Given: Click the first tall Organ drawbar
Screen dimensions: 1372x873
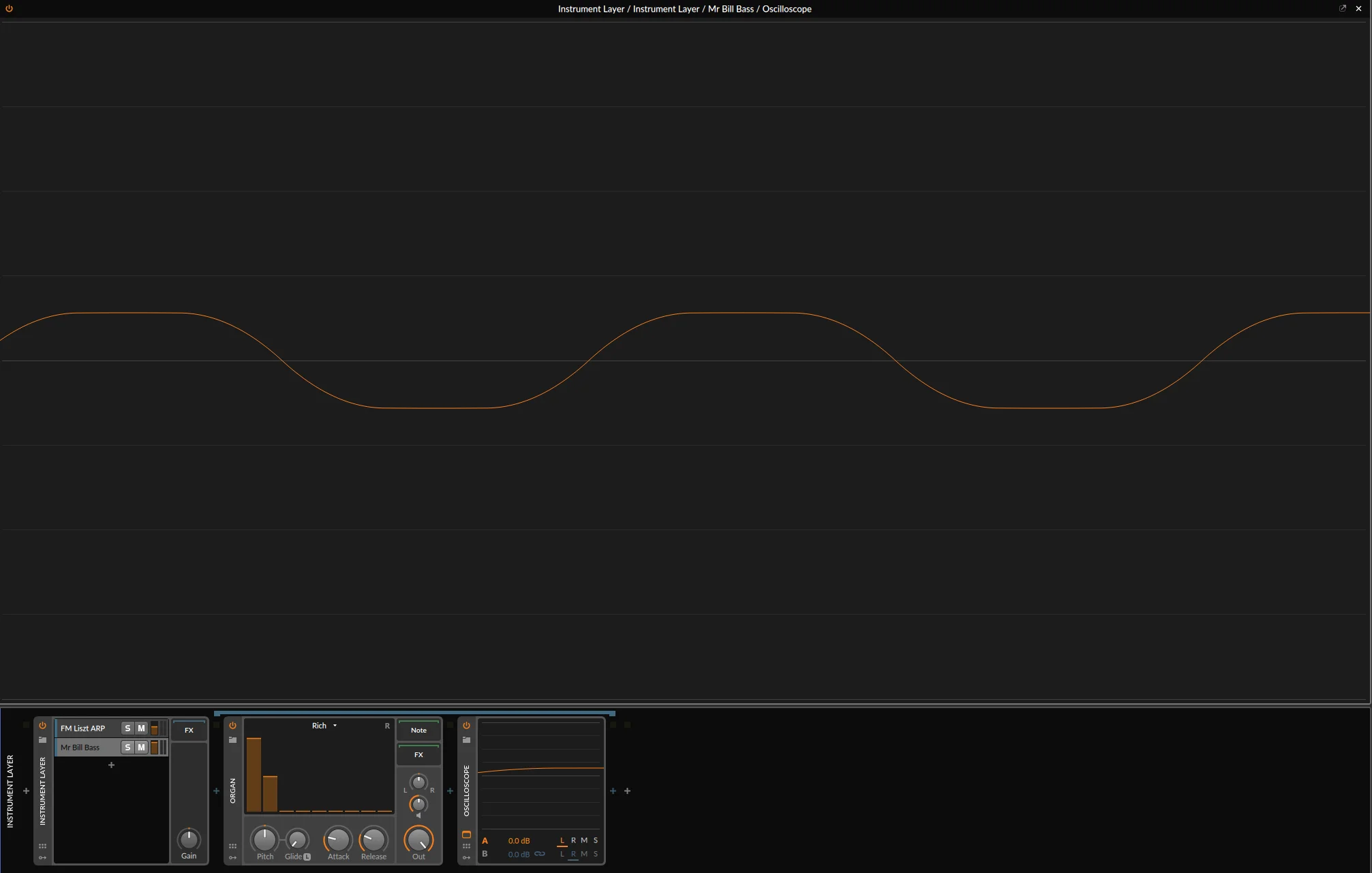Looking at the screenshot, I should pos(254,775).
